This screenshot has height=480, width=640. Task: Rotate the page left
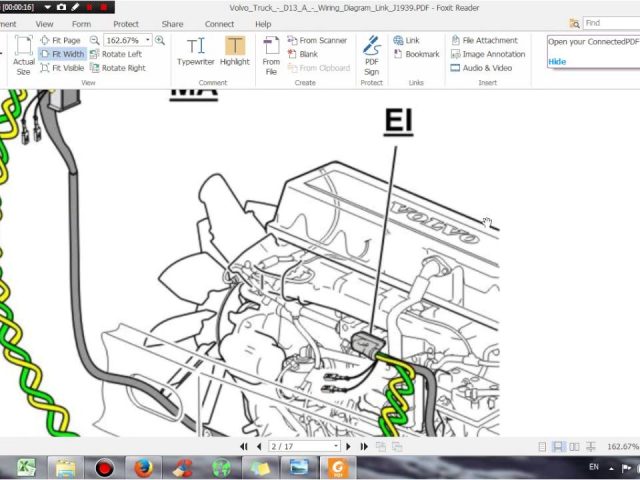pyautogui.click(x=116, y=54)
